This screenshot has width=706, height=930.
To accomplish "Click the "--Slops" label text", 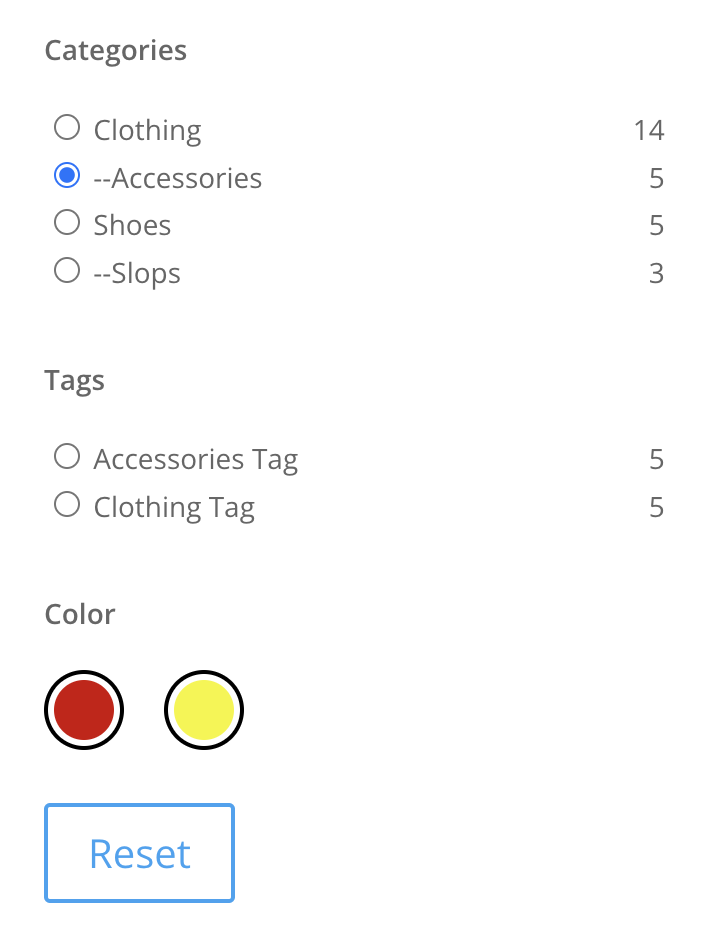I will tap(137, 273).
